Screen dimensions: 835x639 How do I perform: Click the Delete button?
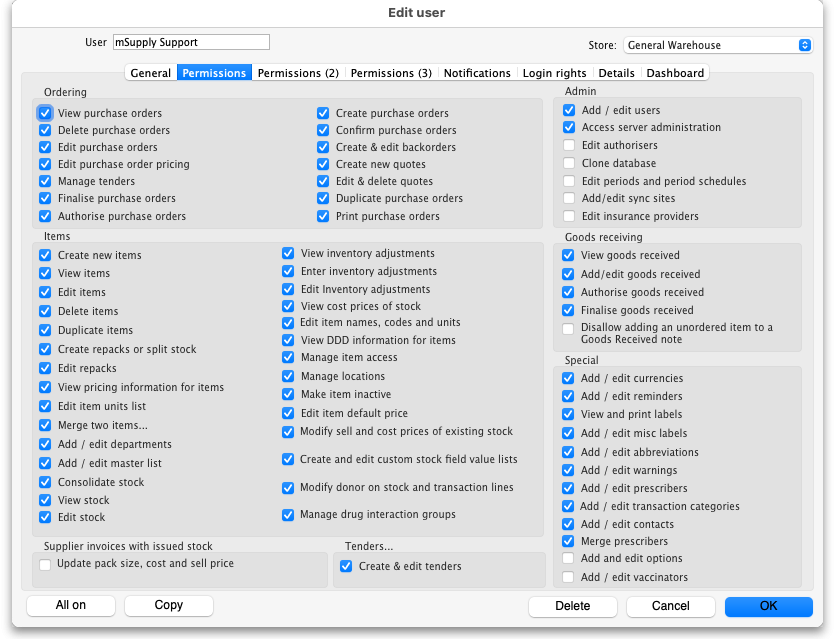click(573, 606)
